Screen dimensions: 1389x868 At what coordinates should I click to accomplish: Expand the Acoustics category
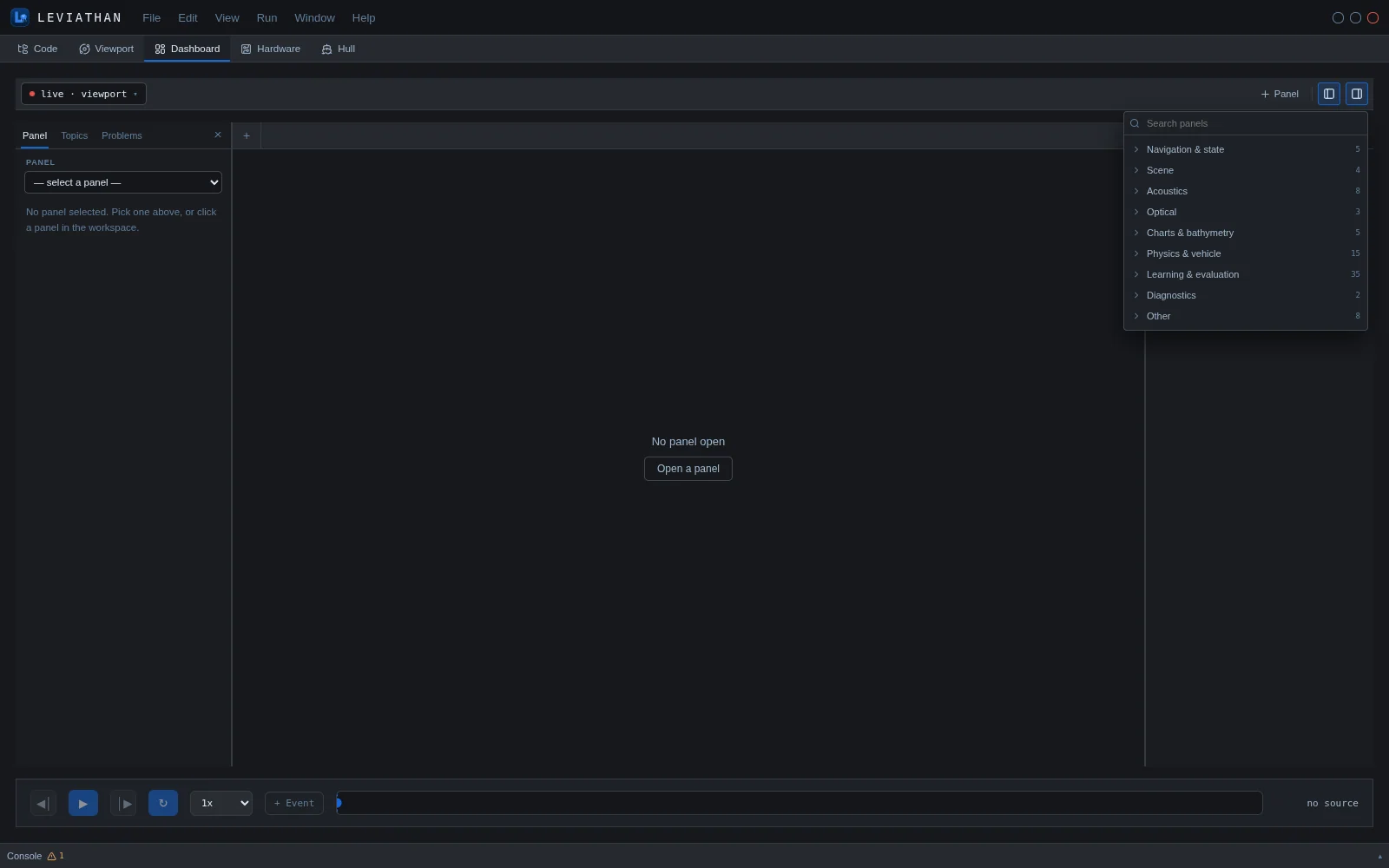pos(1246,191)
